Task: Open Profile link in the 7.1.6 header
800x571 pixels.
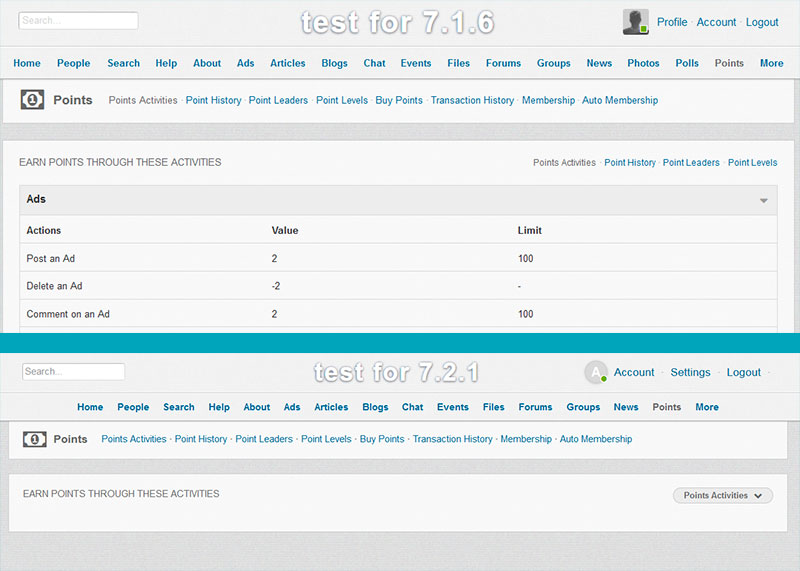Action: [x=672, y=22]
